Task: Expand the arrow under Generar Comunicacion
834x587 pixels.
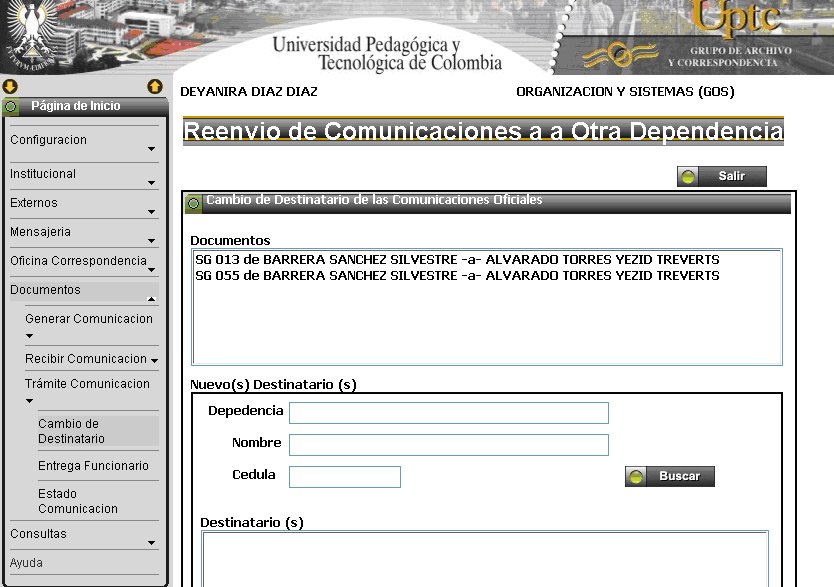Action: click(29, 336)
